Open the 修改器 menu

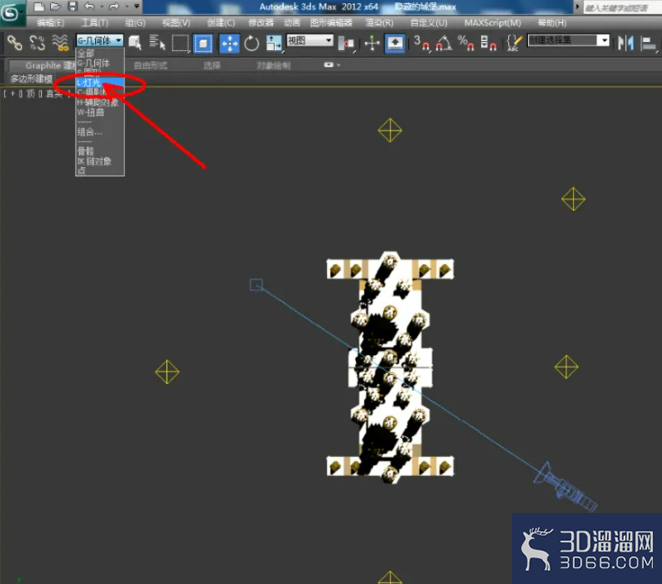pos(261,23)
